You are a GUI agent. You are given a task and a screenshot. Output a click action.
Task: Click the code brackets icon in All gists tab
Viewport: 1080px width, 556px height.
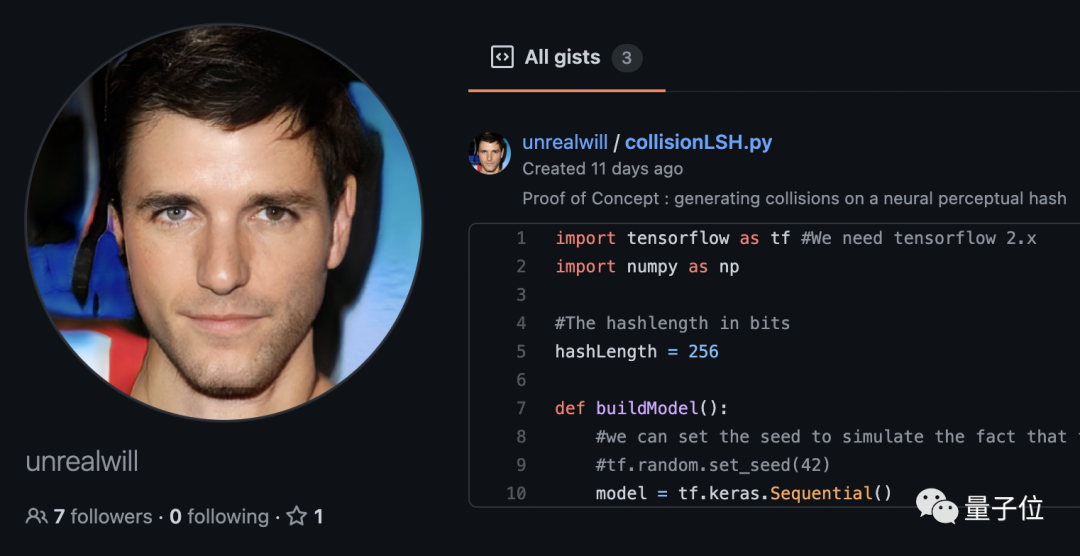pos(502,57)
